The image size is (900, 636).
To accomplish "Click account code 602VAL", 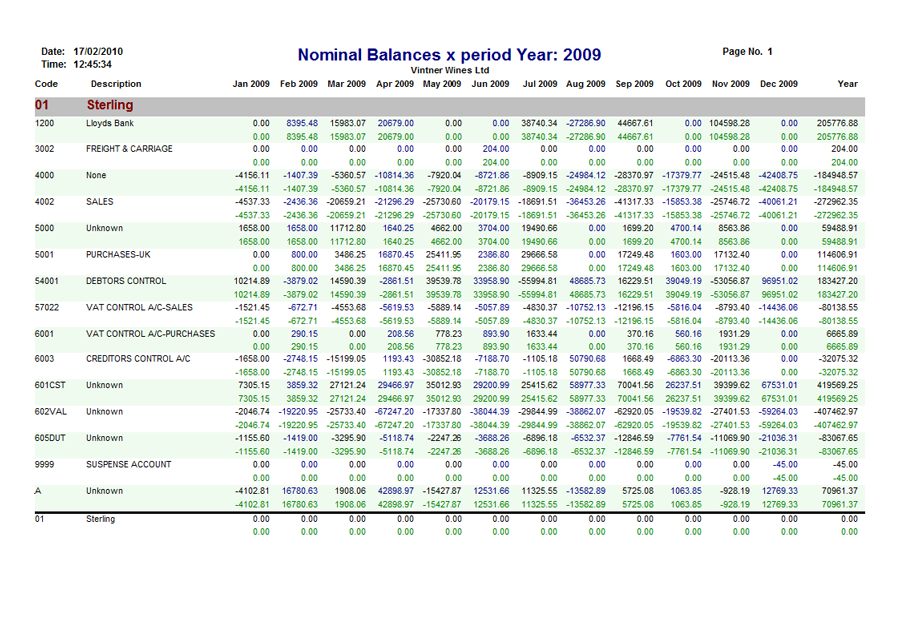I will (x=51, y=412).
